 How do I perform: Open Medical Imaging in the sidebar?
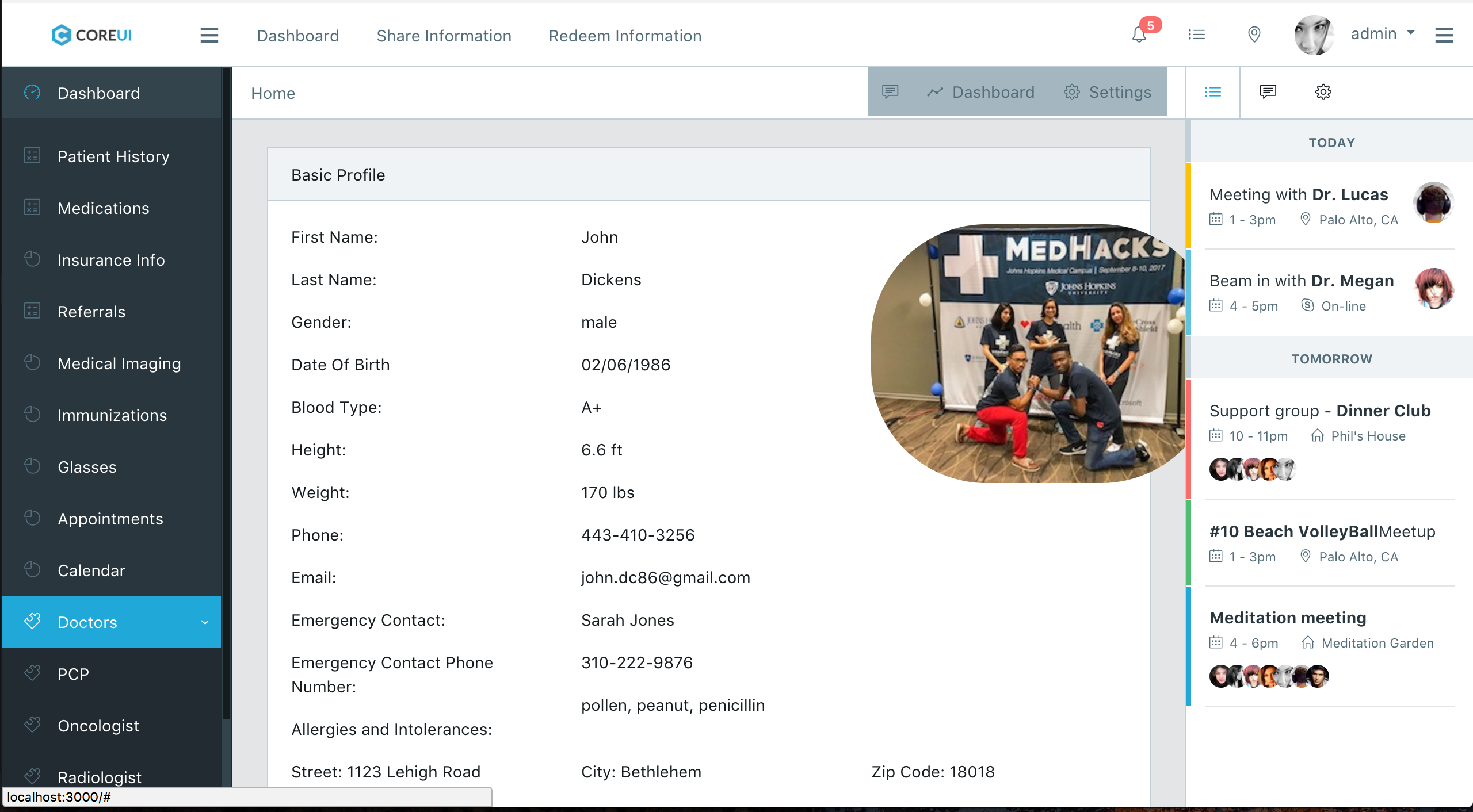pos(119,363)
